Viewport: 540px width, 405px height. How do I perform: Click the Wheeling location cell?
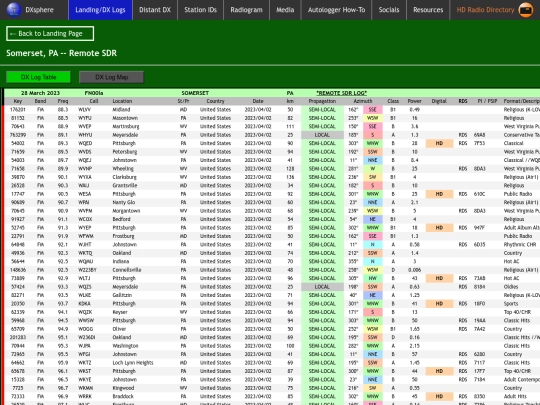(123, 169)
